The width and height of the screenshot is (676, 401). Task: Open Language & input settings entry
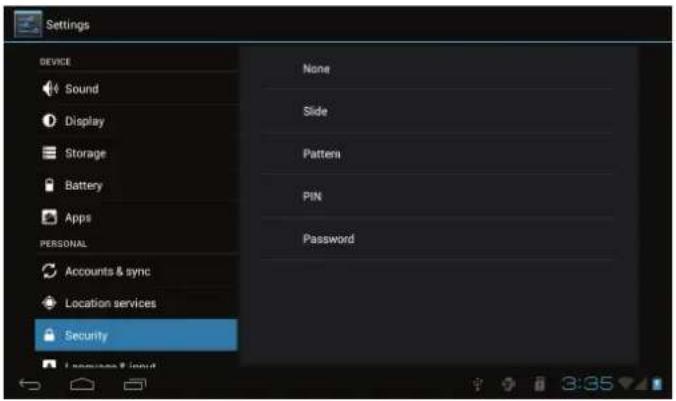[x=136, y=362]
